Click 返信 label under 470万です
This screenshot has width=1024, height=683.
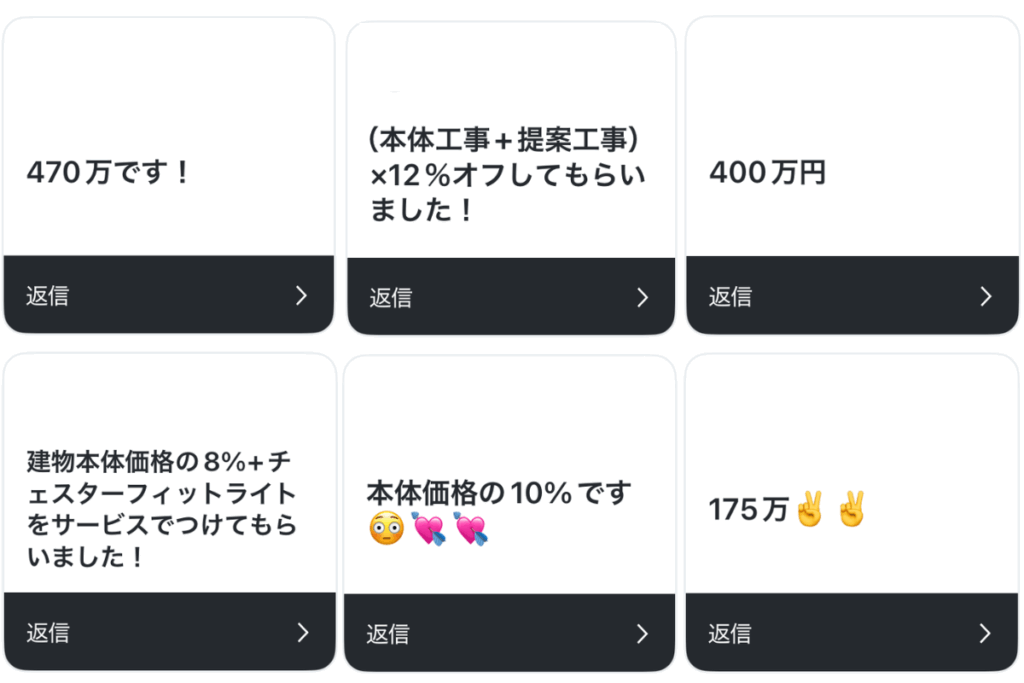(x=48, y=296)
